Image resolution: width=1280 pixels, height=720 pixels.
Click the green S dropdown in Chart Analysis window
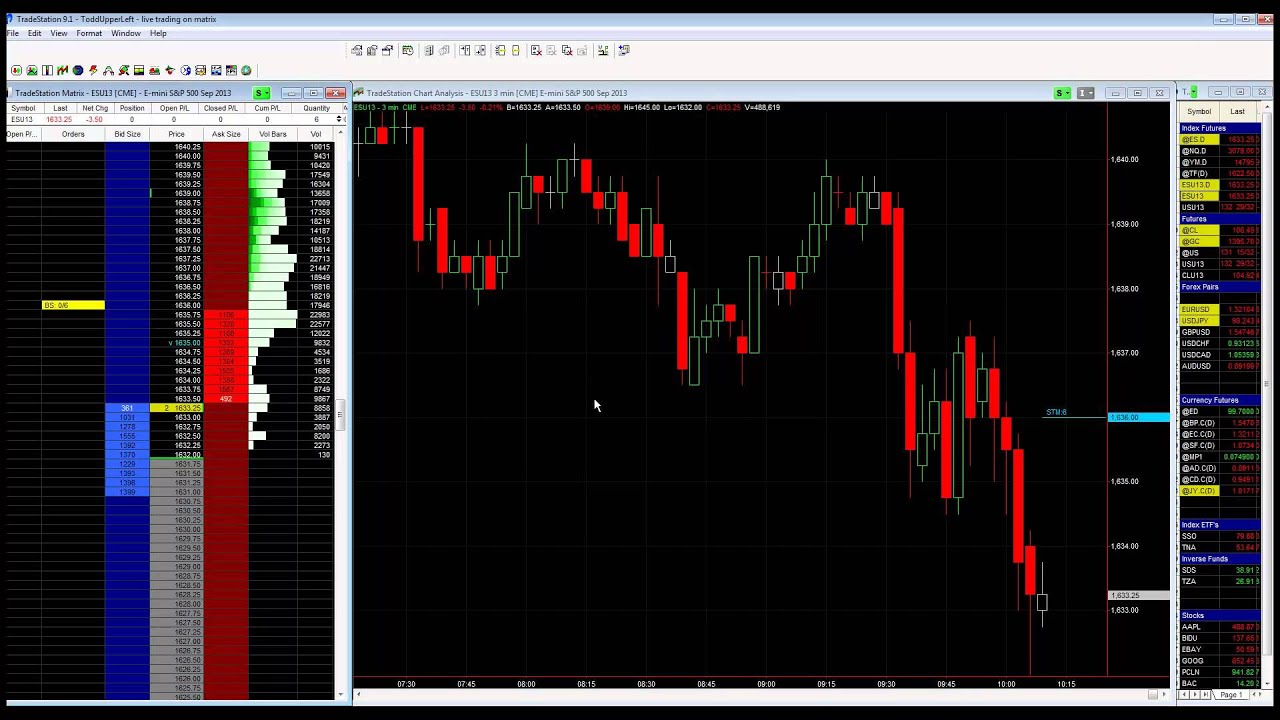coord(1063,93)
